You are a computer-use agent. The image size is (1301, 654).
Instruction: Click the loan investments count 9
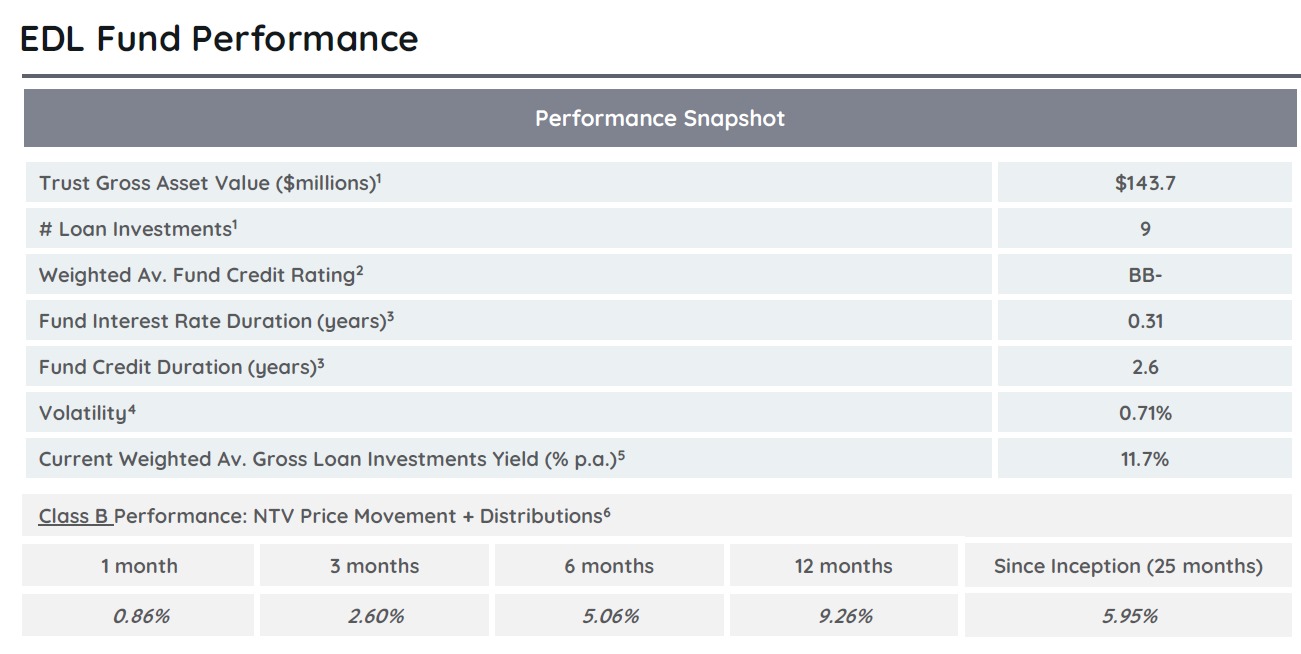click(x=1145, y=229)
